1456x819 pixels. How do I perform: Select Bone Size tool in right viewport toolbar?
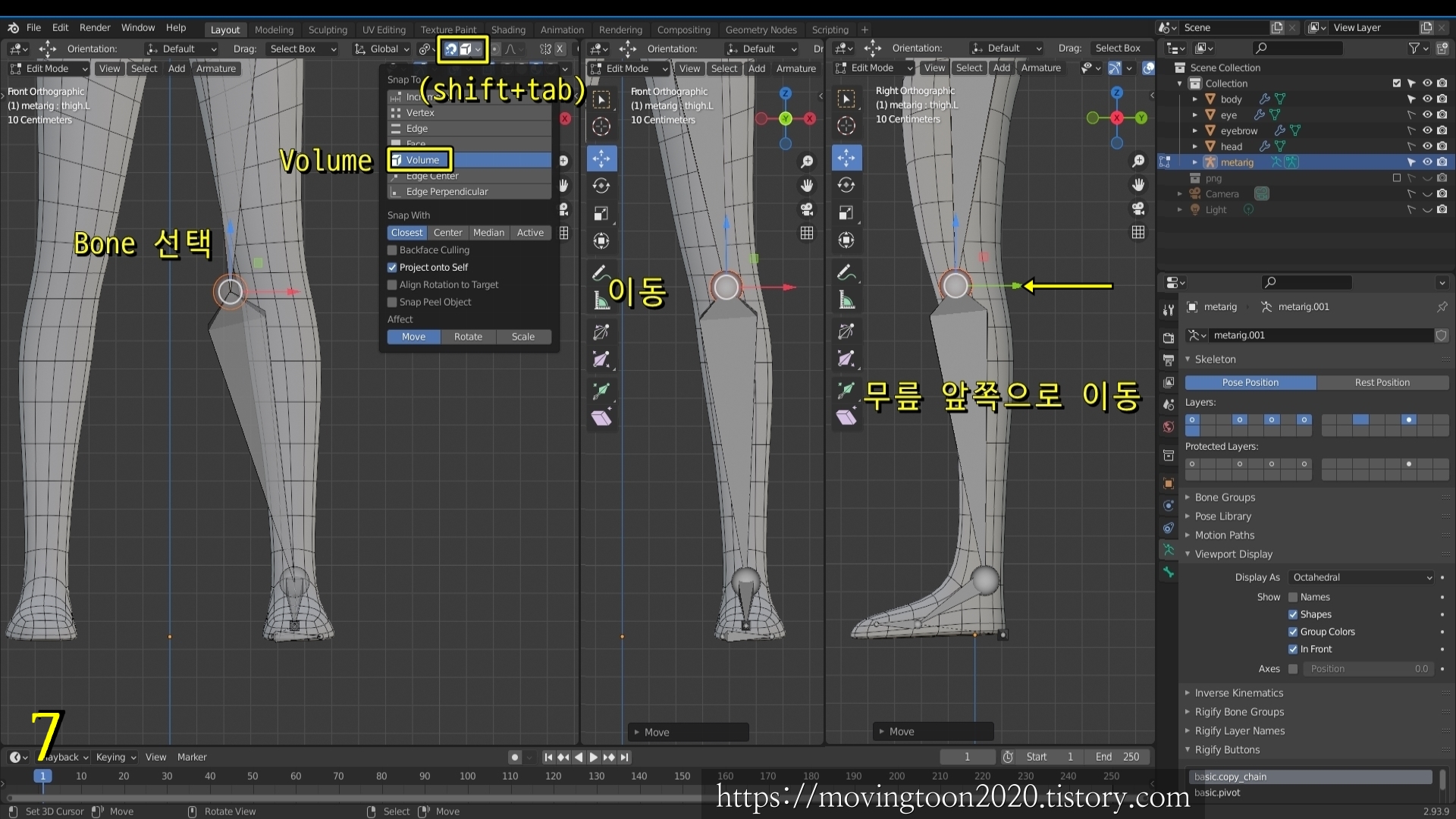coord(846,358)
